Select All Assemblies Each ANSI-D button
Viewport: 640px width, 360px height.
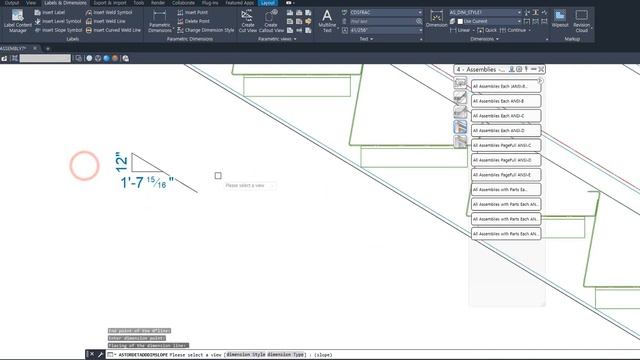tap(506, 131)
